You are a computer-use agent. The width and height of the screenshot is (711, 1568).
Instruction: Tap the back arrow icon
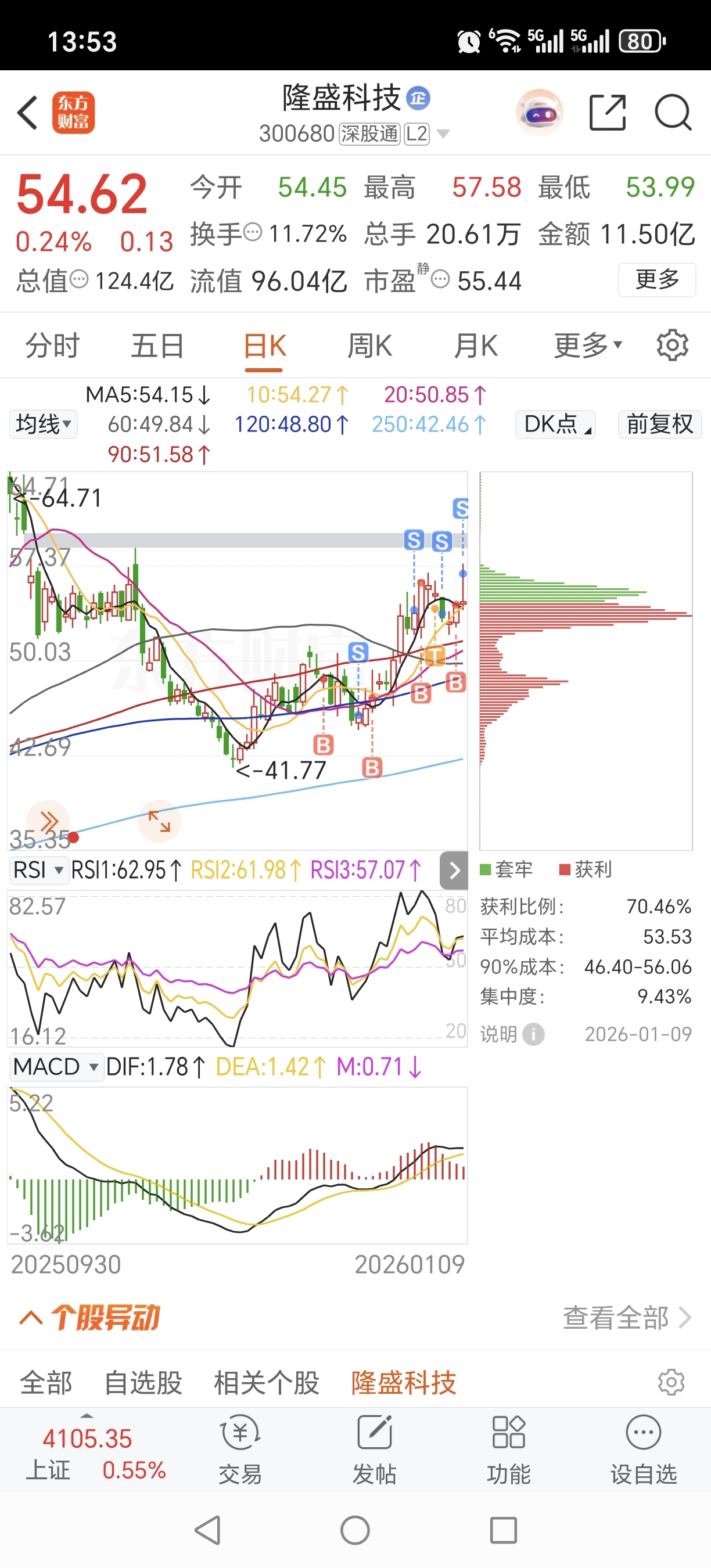[x=28, y=113]
